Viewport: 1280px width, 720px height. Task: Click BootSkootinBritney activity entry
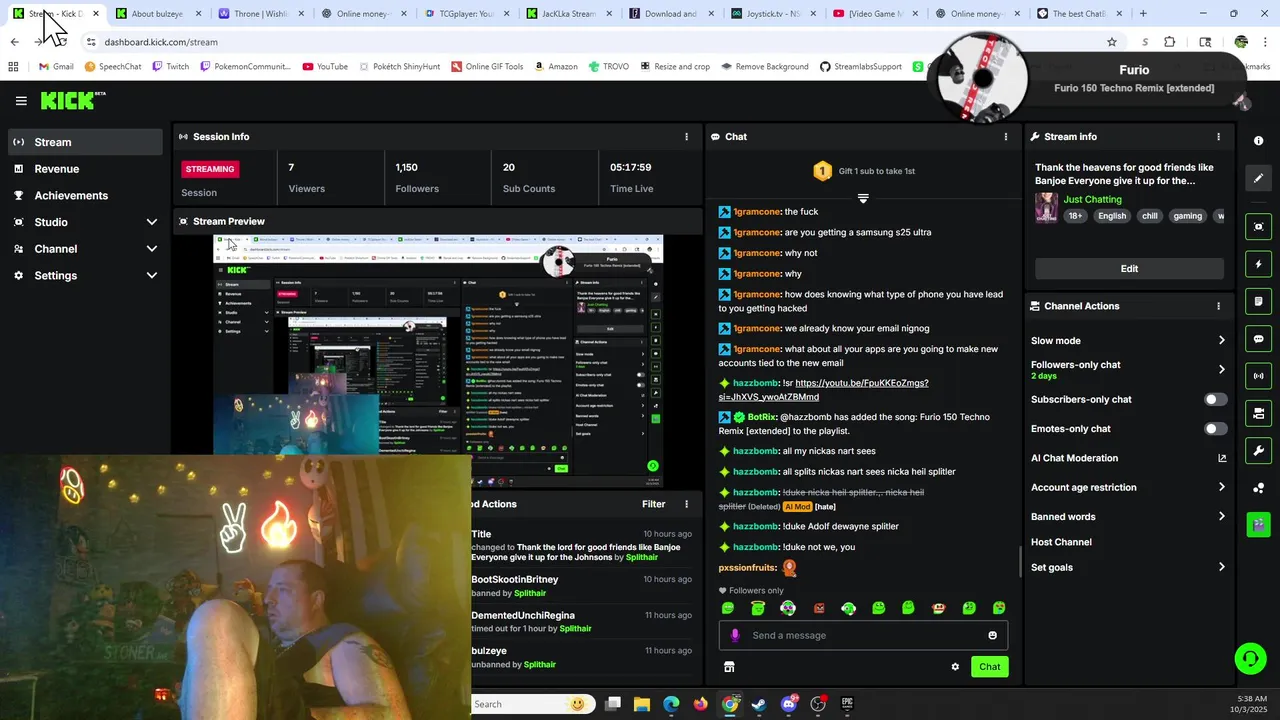581,585
